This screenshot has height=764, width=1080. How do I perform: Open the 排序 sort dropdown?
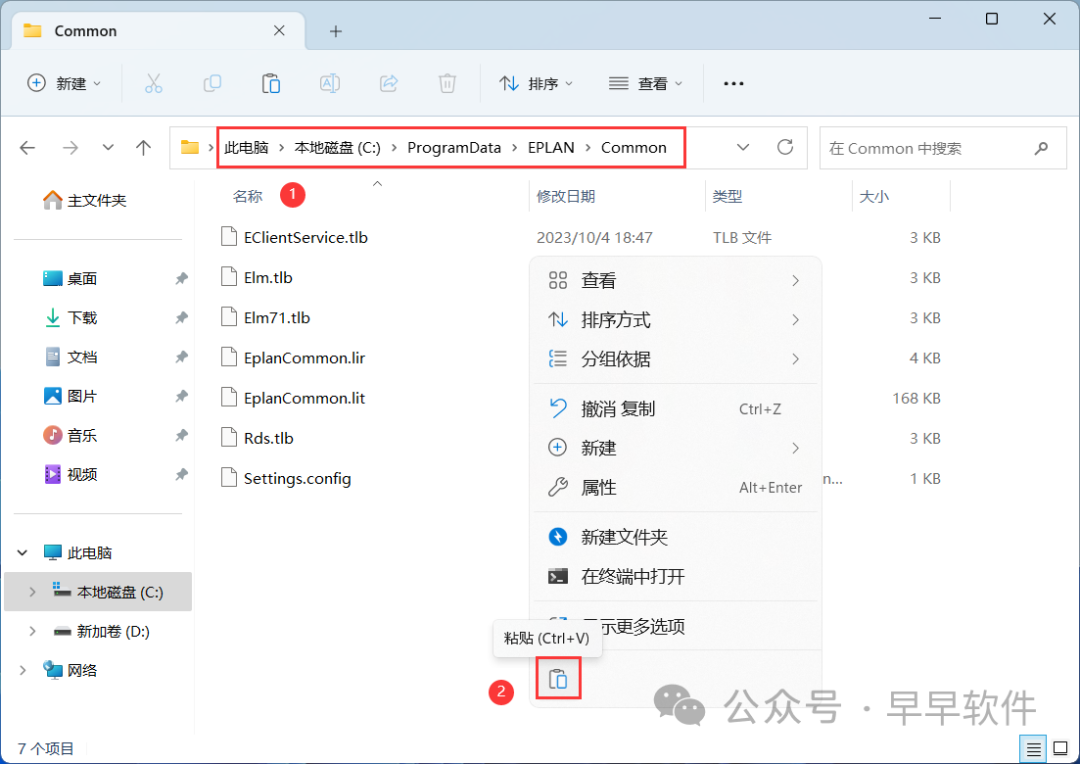(536, 84)
